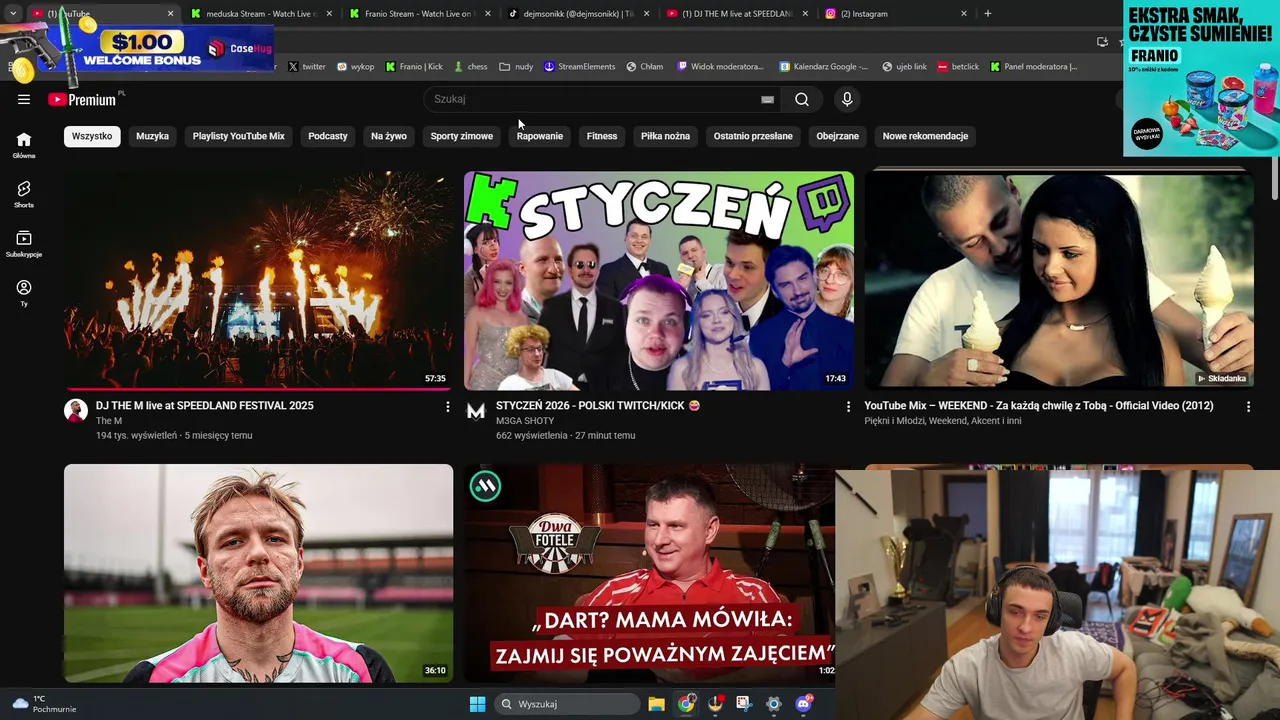Select the Nowe rekomendacje chip

coord(925,136)
